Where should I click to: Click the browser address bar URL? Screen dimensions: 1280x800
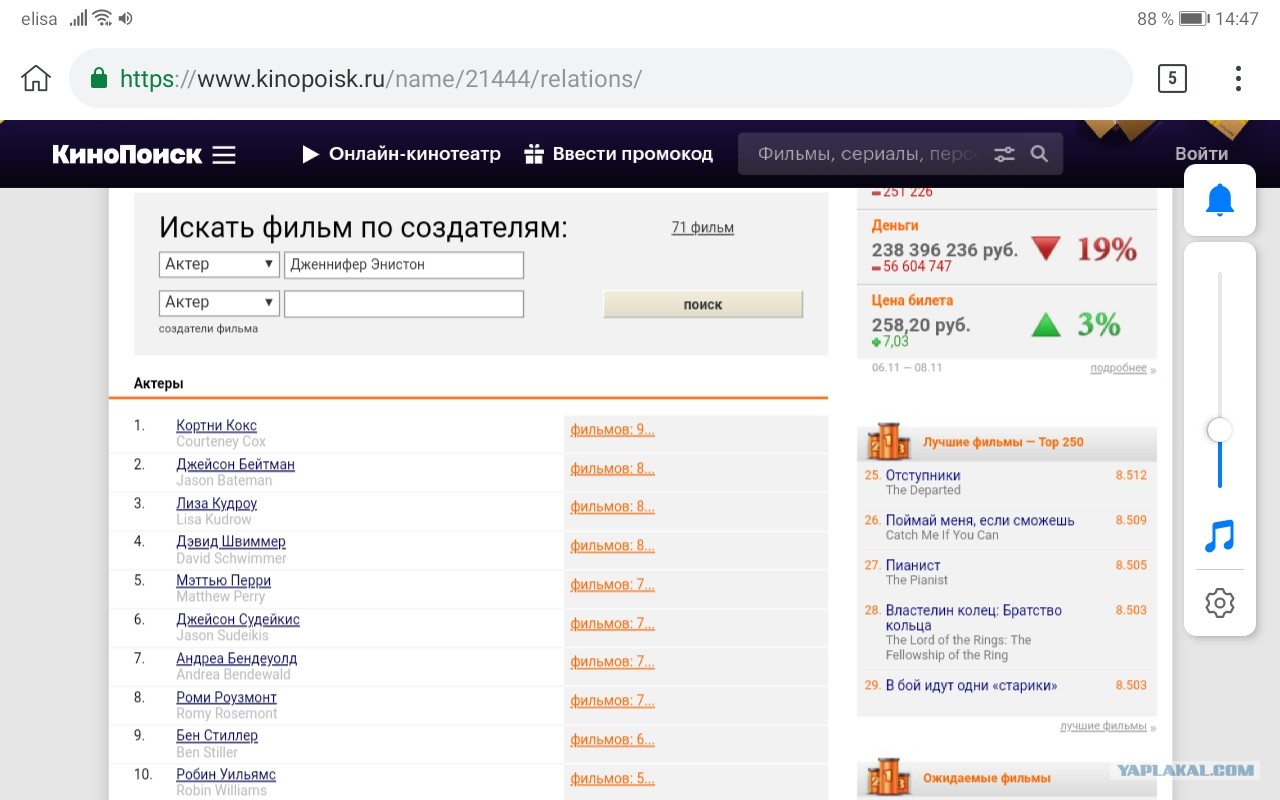(x=380, y=78)
